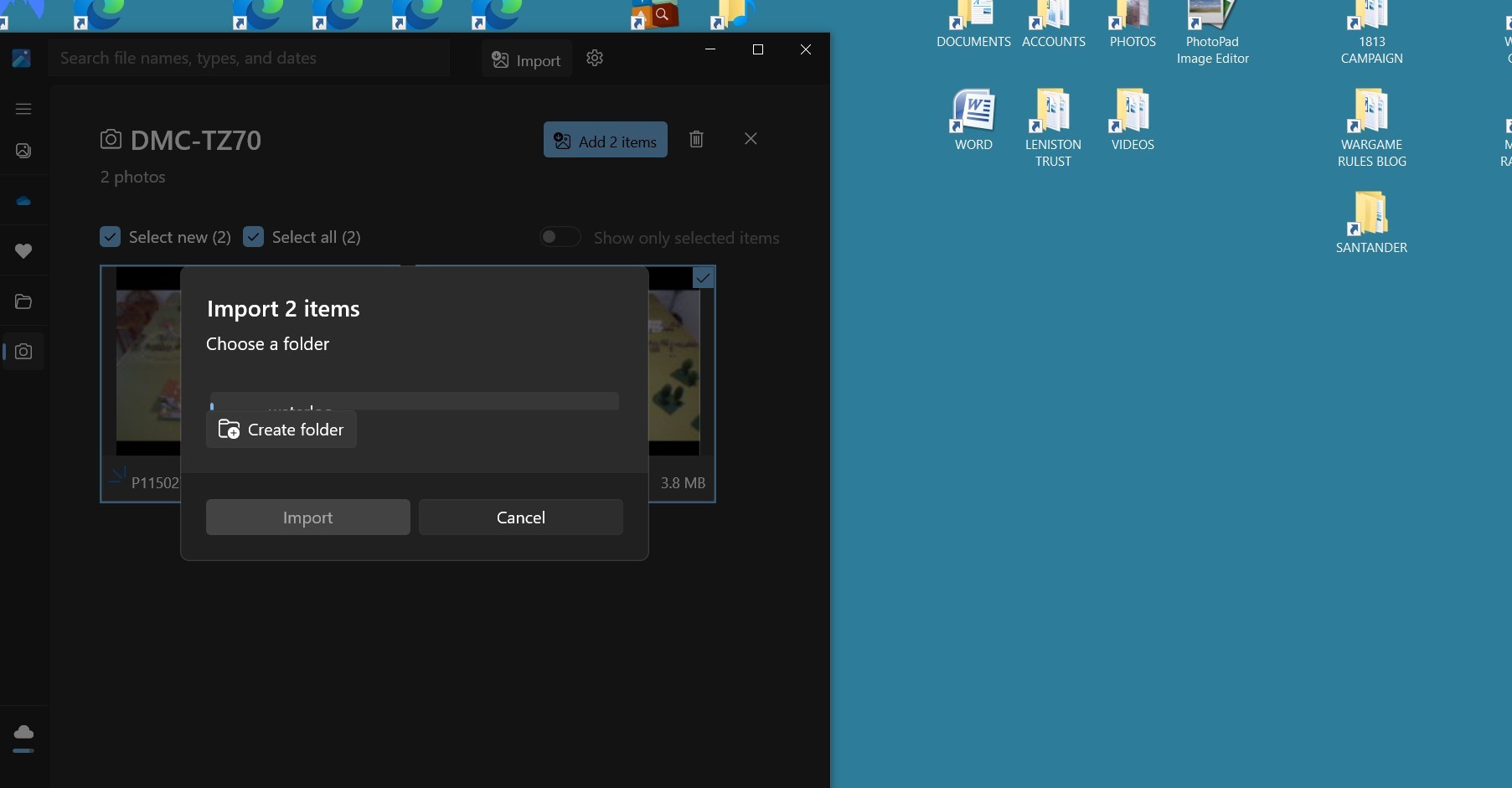
Task: Close the DMC-TZ70 import view with X
Action: 751,138
